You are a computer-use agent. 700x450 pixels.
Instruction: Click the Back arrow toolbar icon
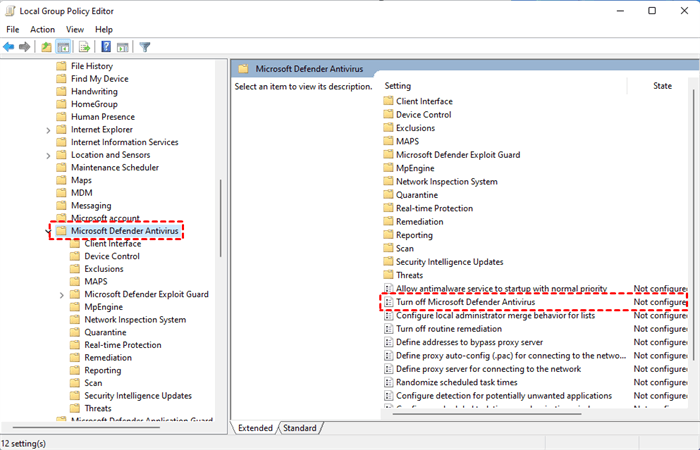8,47
